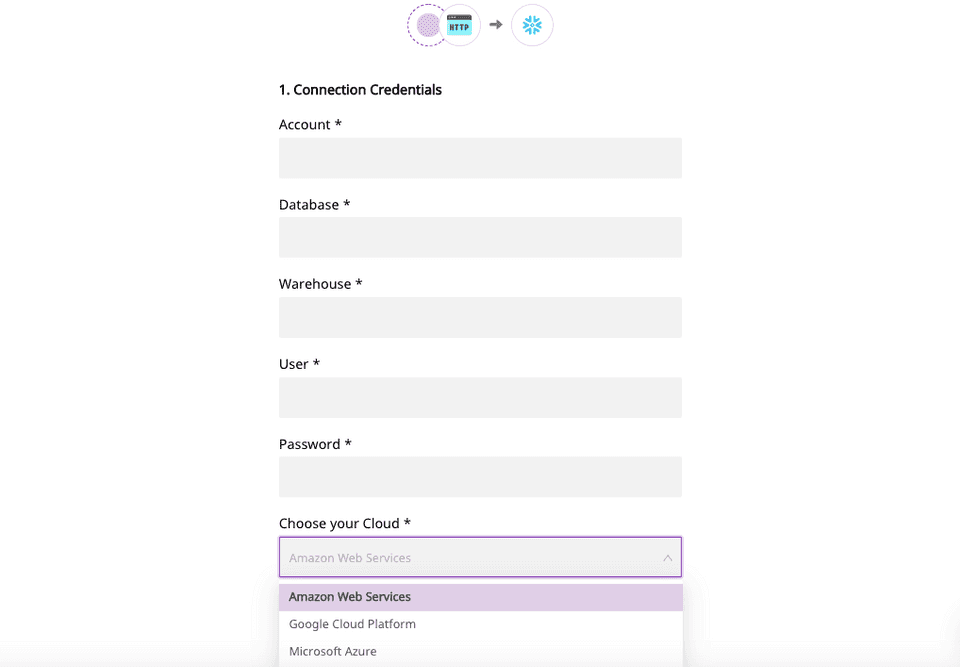The width and height of the screenshot is (960, 667).
Task: Collapse the cloud dropdown using its chevron
Action: pyautogui.click(x=667, y=558)
